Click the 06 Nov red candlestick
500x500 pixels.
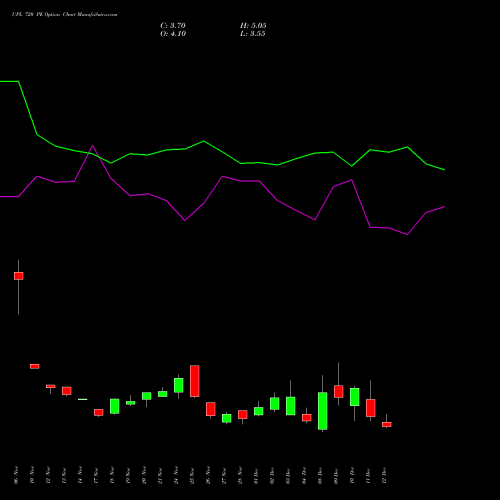[19, 276]
